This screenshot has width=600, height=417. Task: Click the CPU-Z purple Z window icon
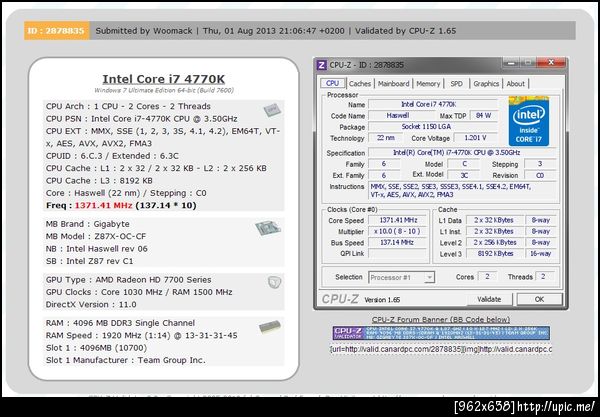(322, 65)
